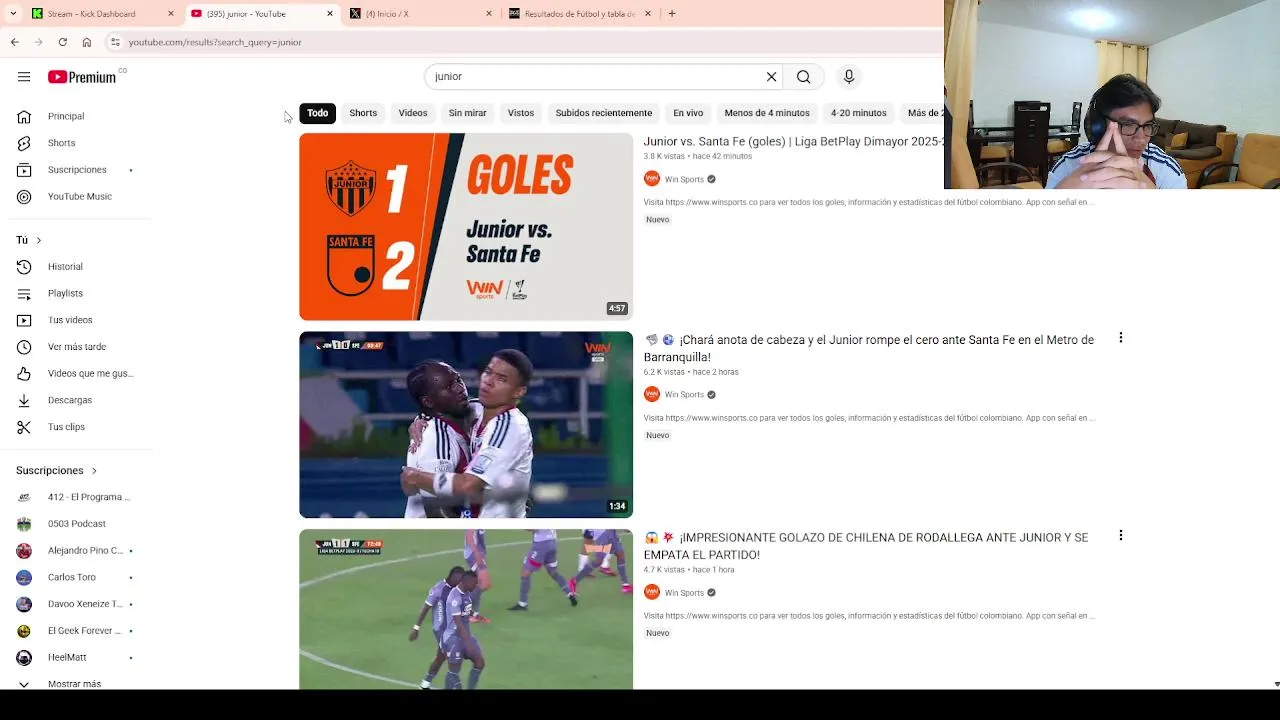The width and height of the screenshot is (1280, 720).
Task: Activate voice search microphone icon
Action: coord(849,77)
